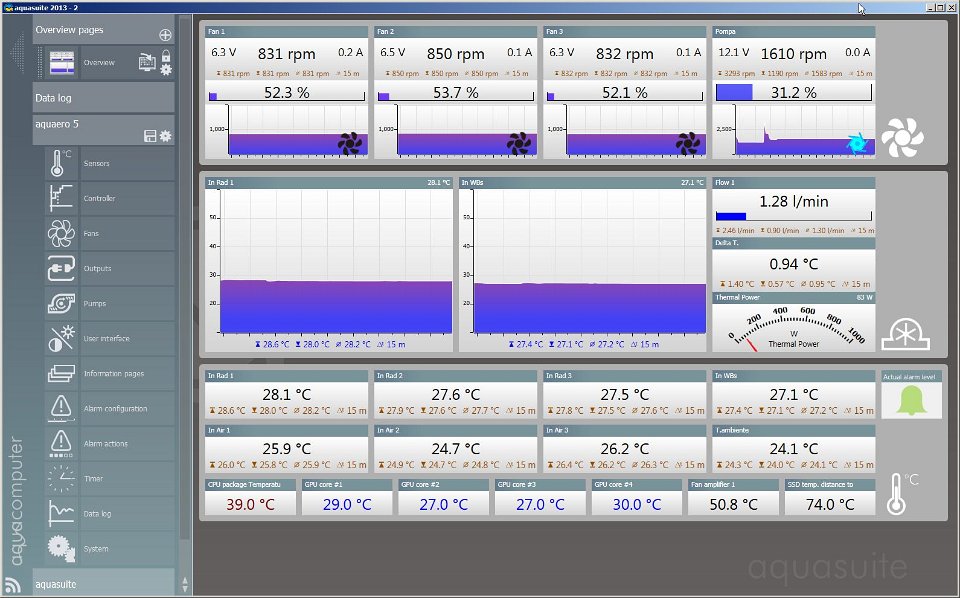Open the aquaero 5 section header
This screenshot has height=598, width=960.
pos(103,130)
